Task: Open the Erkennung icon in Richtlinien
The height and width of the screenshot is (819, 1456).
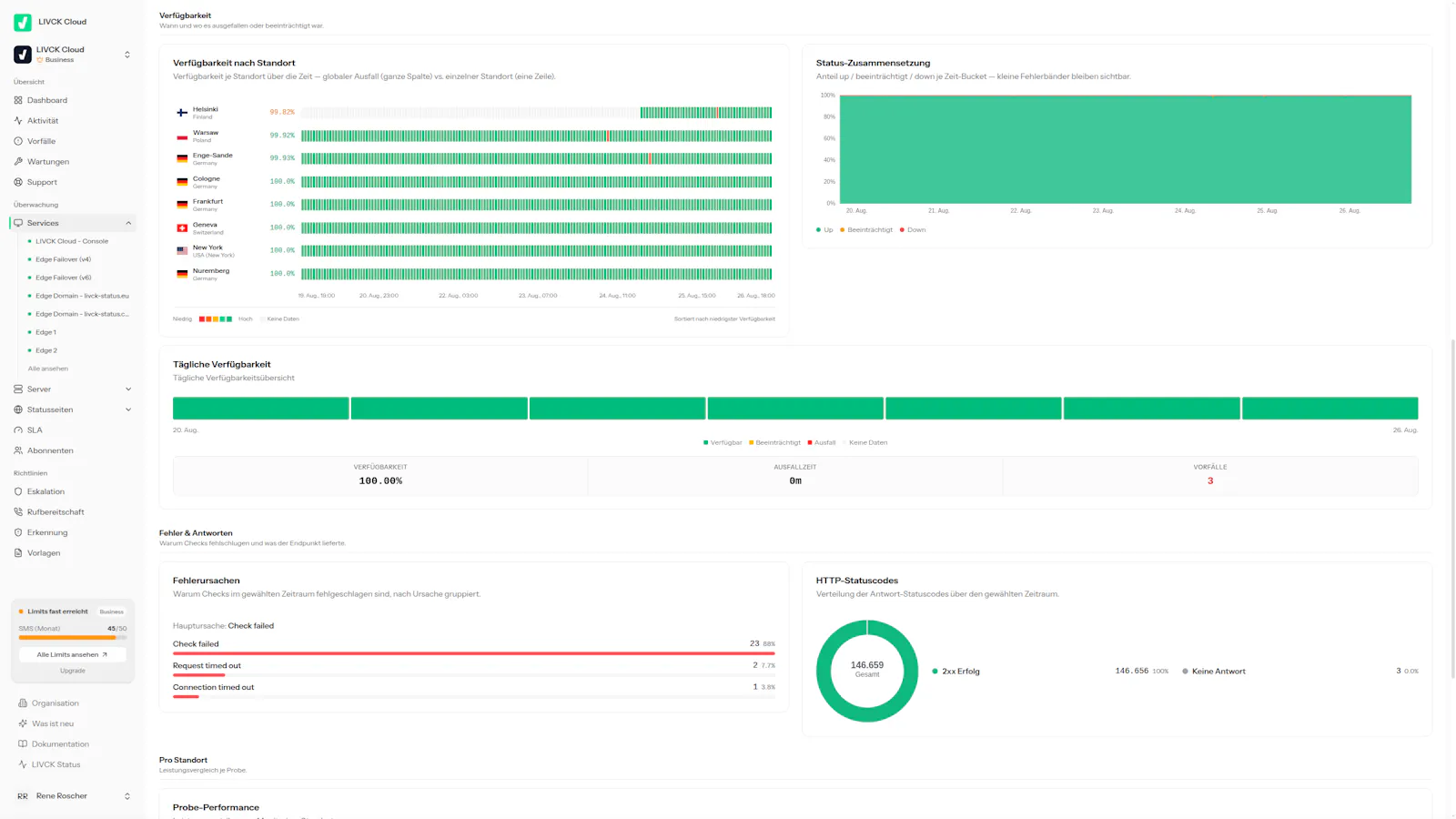Action: click(x=18, y=532)
